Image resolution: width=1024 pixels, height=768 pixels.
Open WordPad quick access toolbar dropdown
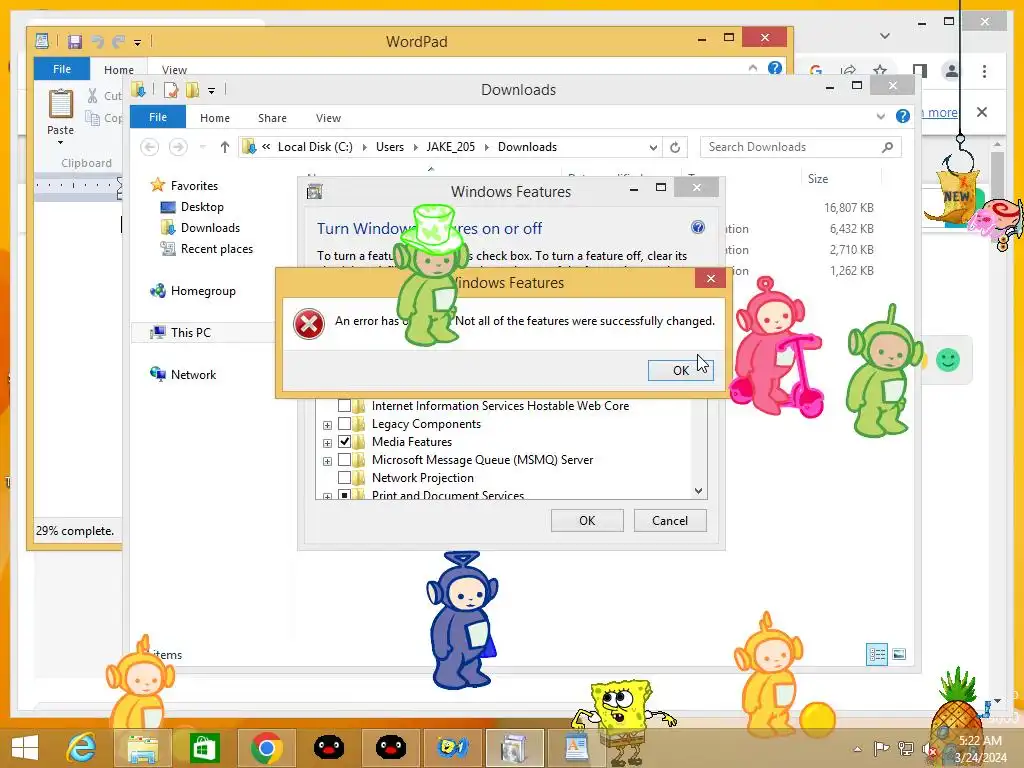click(x=137, y=43)
